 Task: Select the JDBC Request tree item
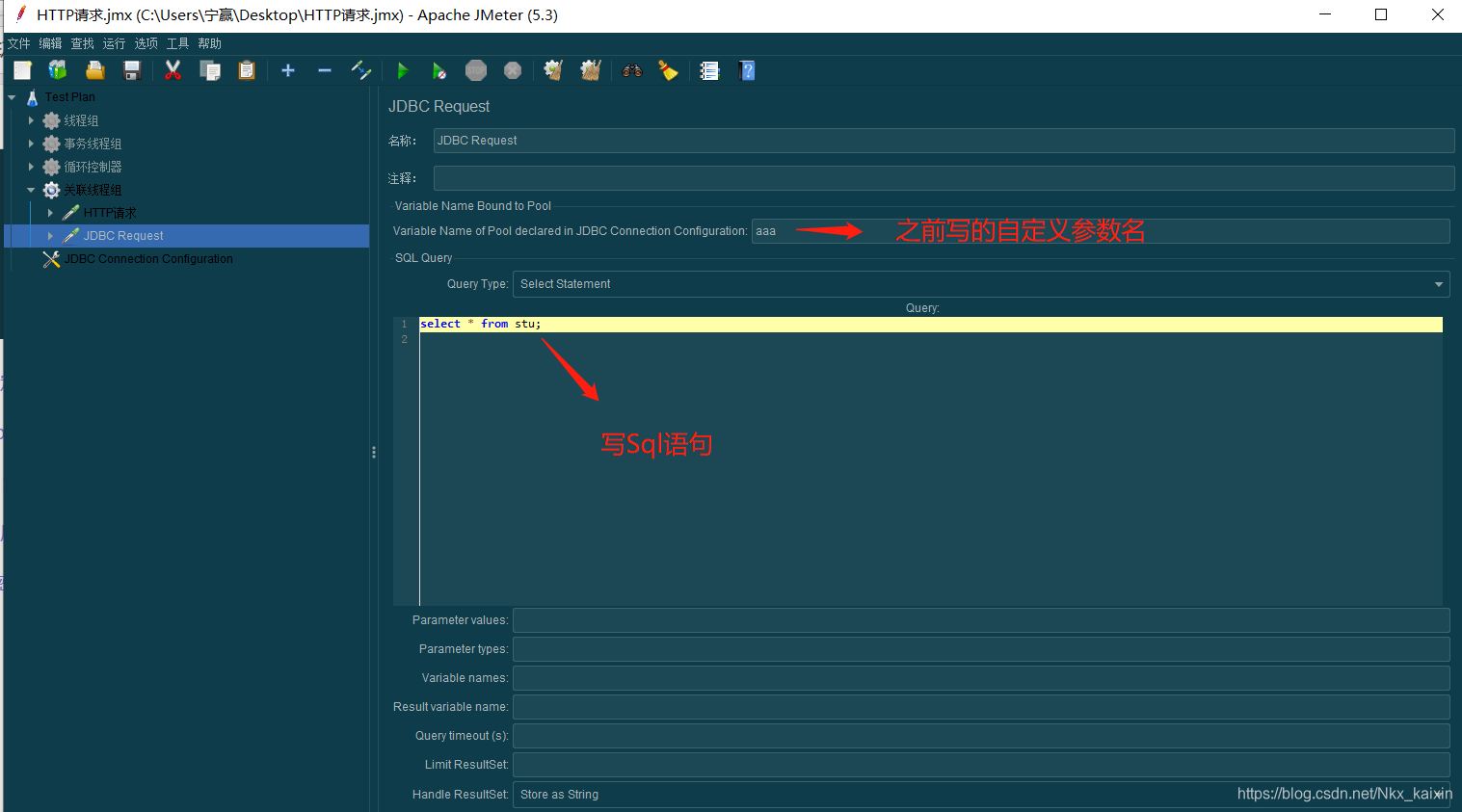123,236
